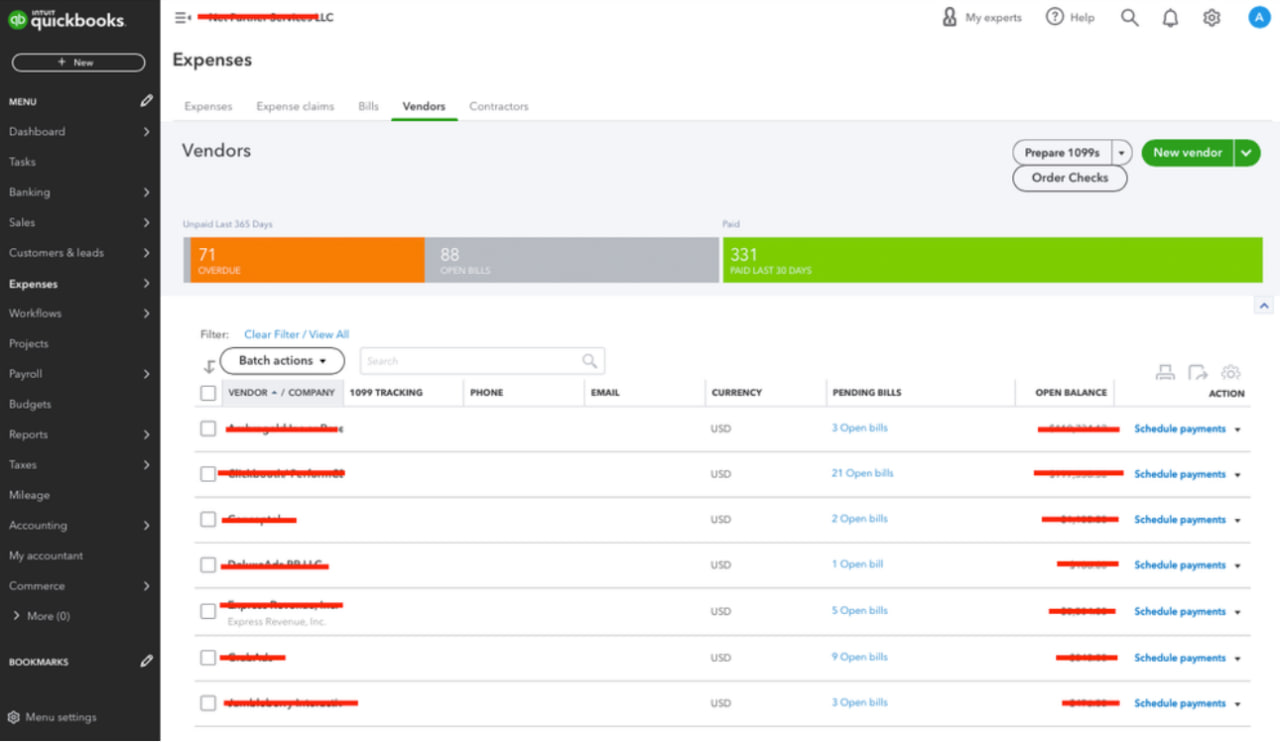Click the Help question mark icon

click(x=1055, y=18)
